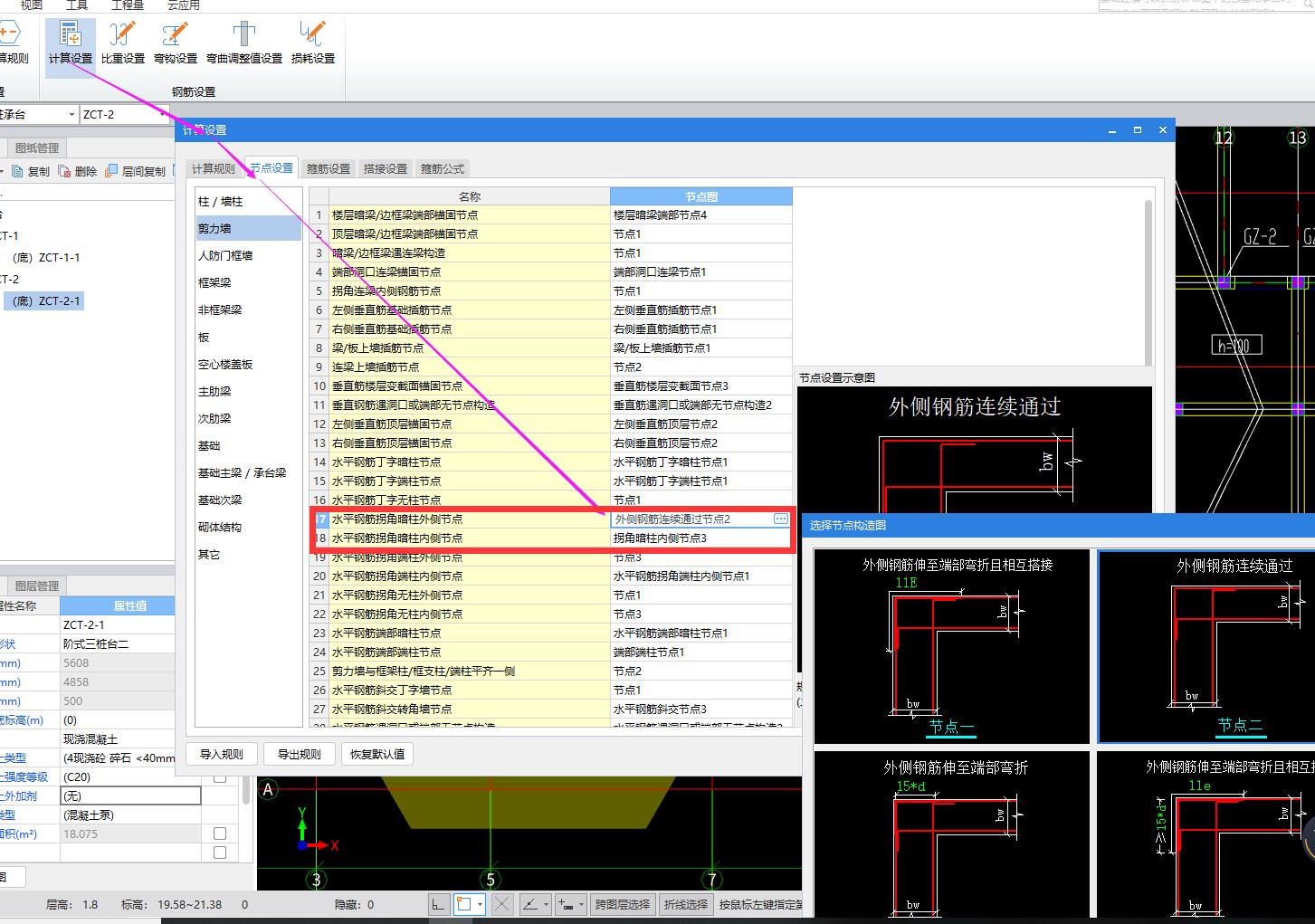Click the 恢复默认值 button
Viewport: 1315px width, 924px height.
point(378,754)
